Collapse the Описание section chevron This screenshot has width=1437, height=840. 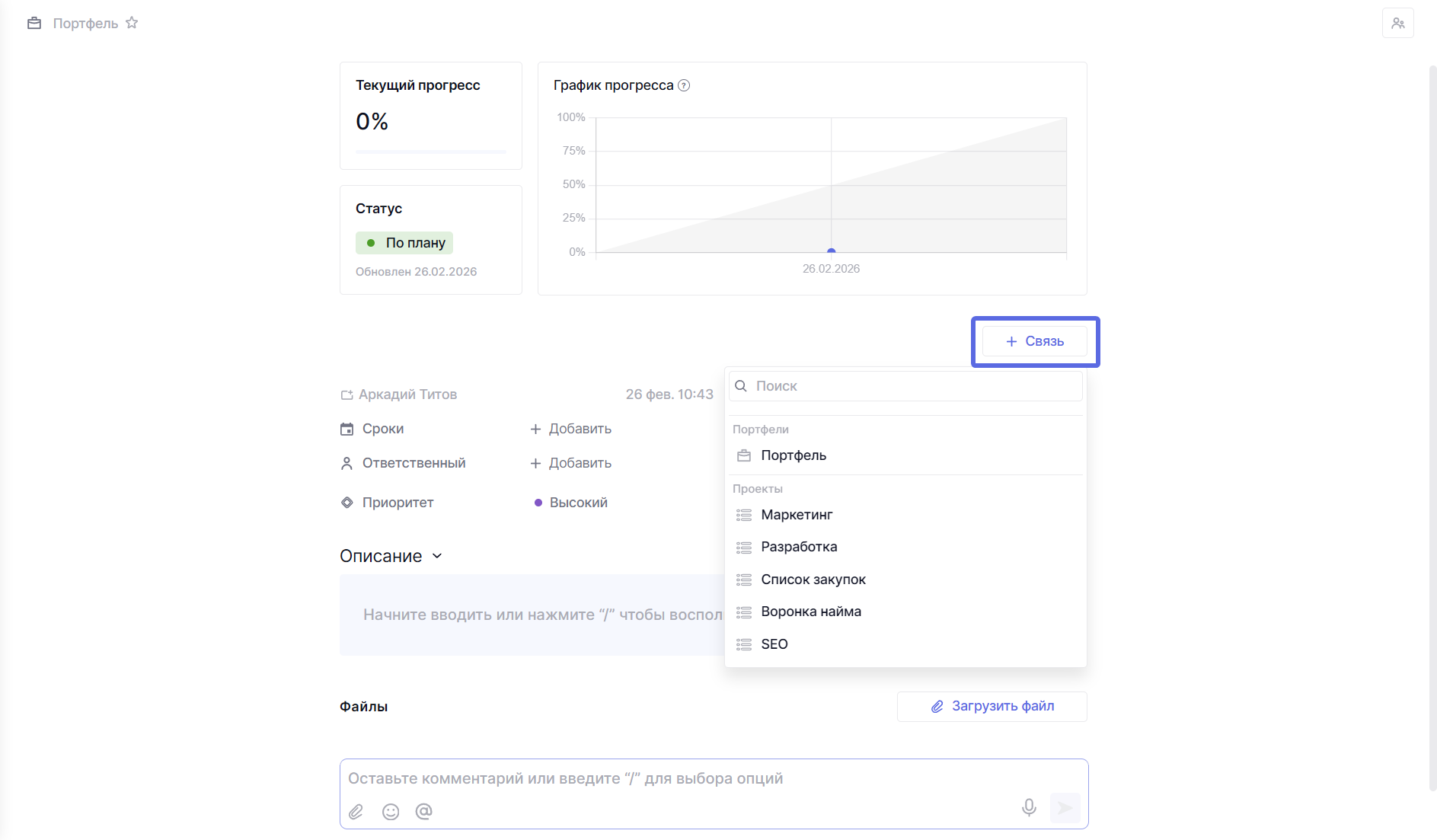(x=437, y=556)
